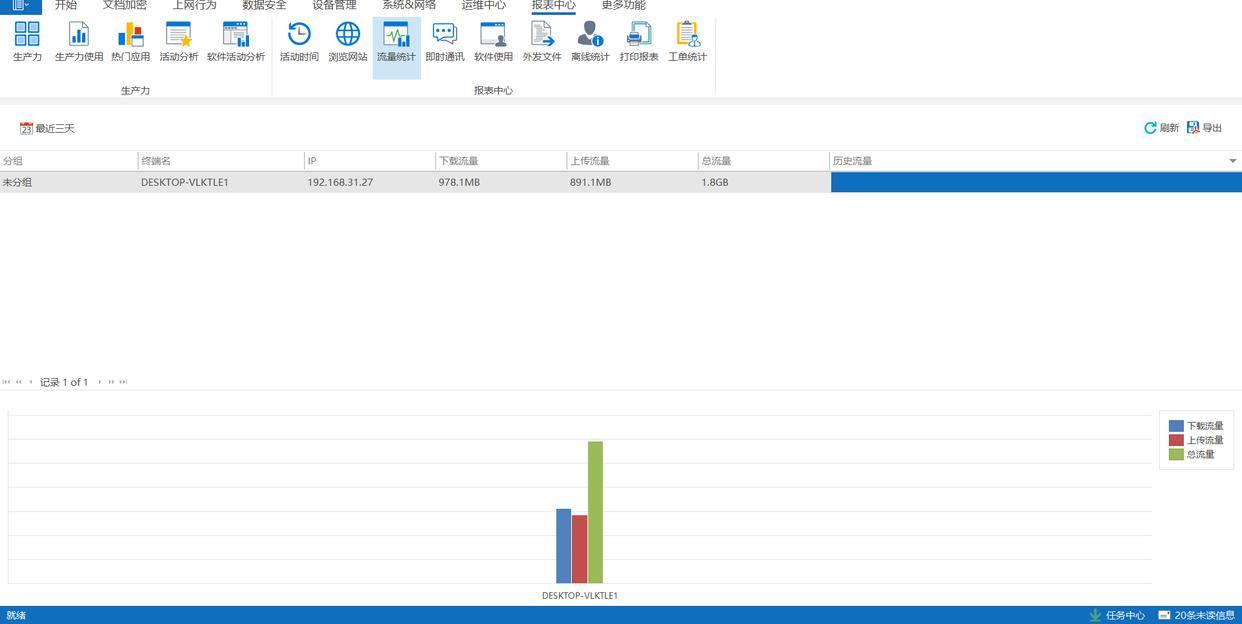Switch to the 文档加密 ribbon tab
Image resolution: width=1242 pixels, height=624 pixels.
point(124,6)
